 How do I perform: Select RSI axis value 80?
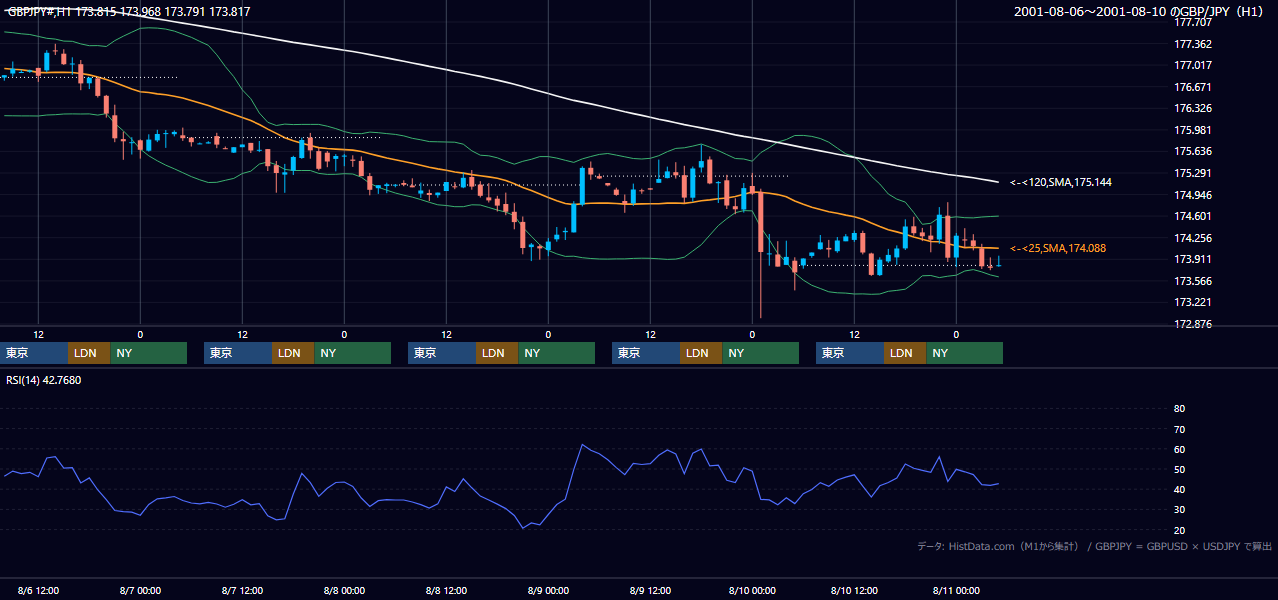pos(1179,409)
